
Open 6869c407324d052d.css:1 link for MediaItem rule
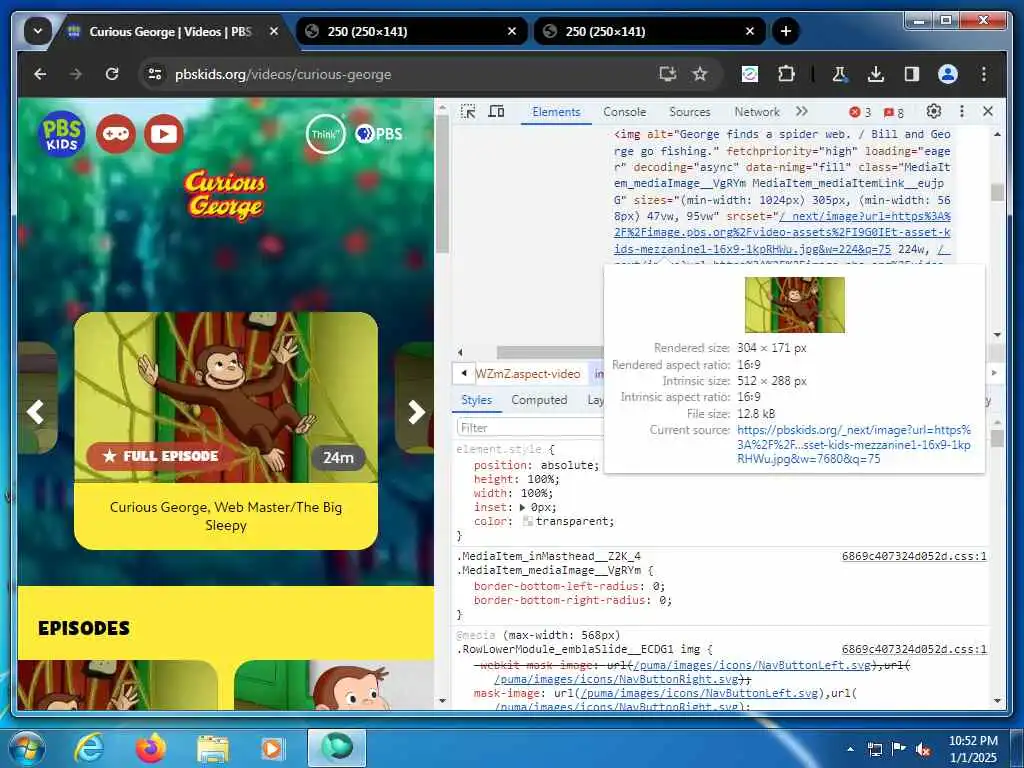[914, 556]
